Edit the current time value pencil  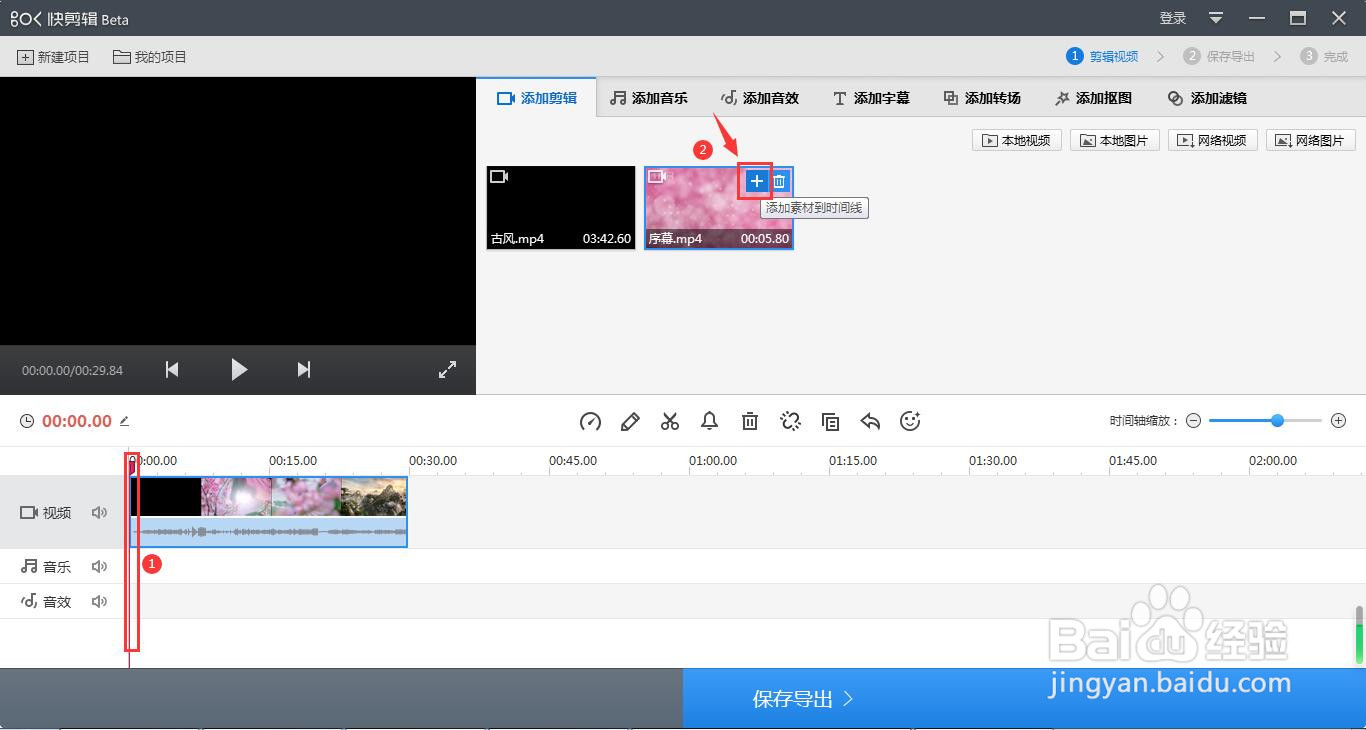point(125,421)
